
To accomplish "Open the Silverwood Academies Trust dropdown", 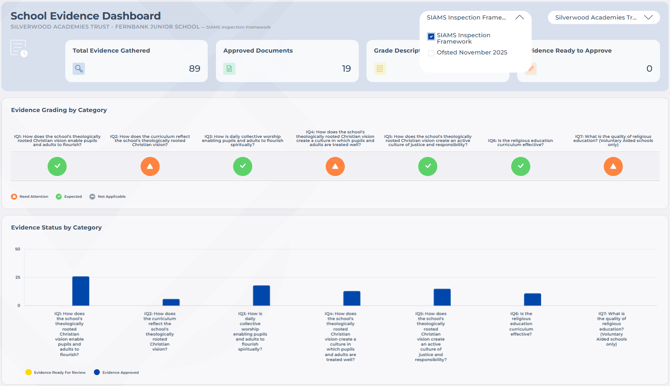I will (604, 18).
